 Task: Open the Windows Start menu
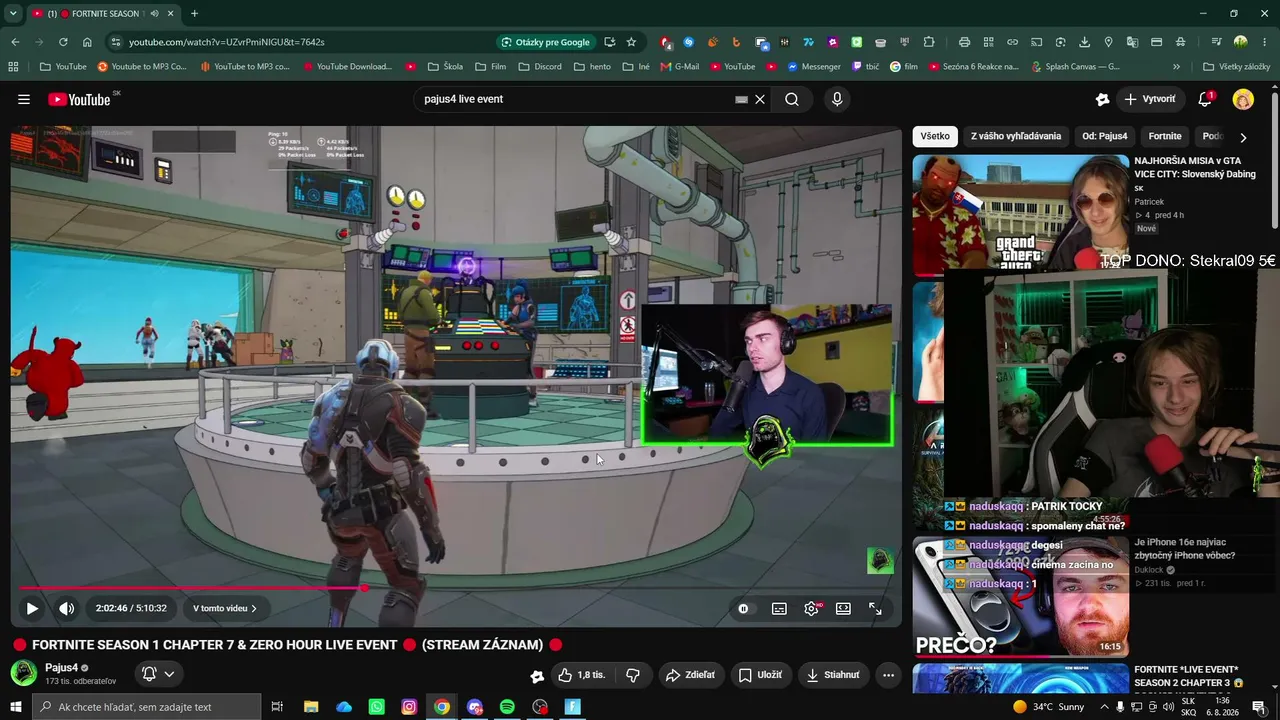point(15,707)
